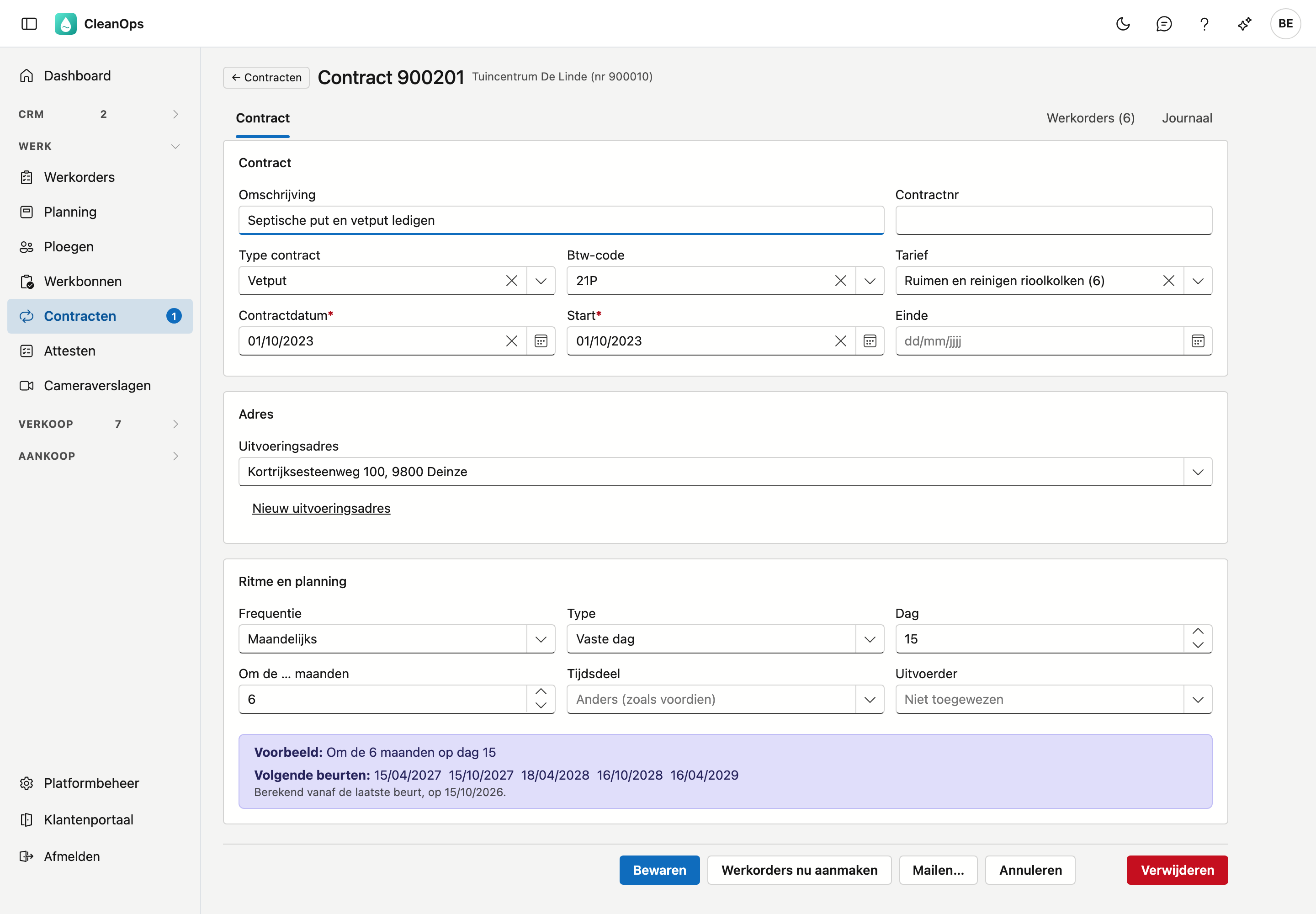
Task: Open Btw-code dropdown arrow
Action: coord(869,281)
